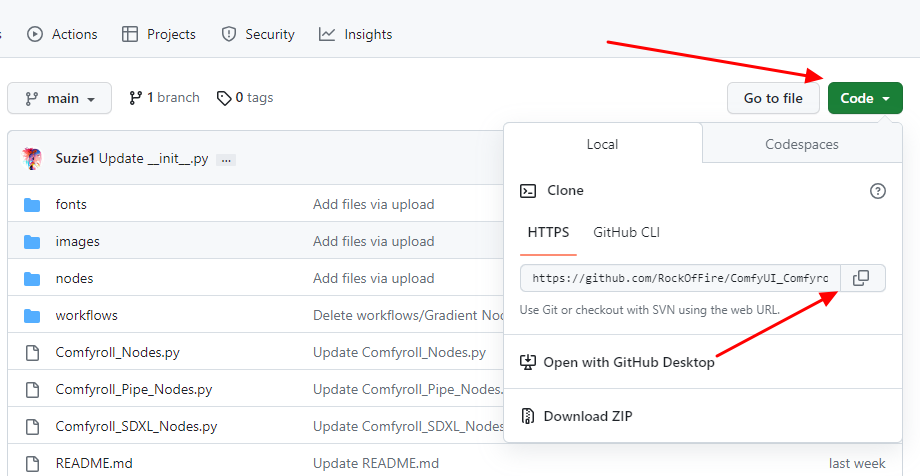Open 'Update Comfyroll_Nodes.py' commit message
920x476 pixels.
[400, 352]
